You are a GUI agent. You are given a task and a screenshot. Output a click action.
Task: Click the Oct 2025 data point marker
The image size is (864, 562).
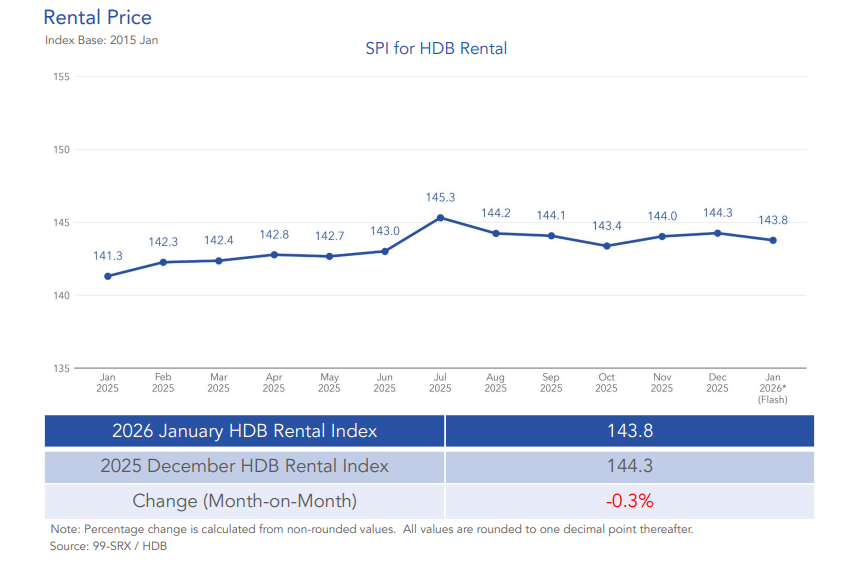tap(607, 245)
